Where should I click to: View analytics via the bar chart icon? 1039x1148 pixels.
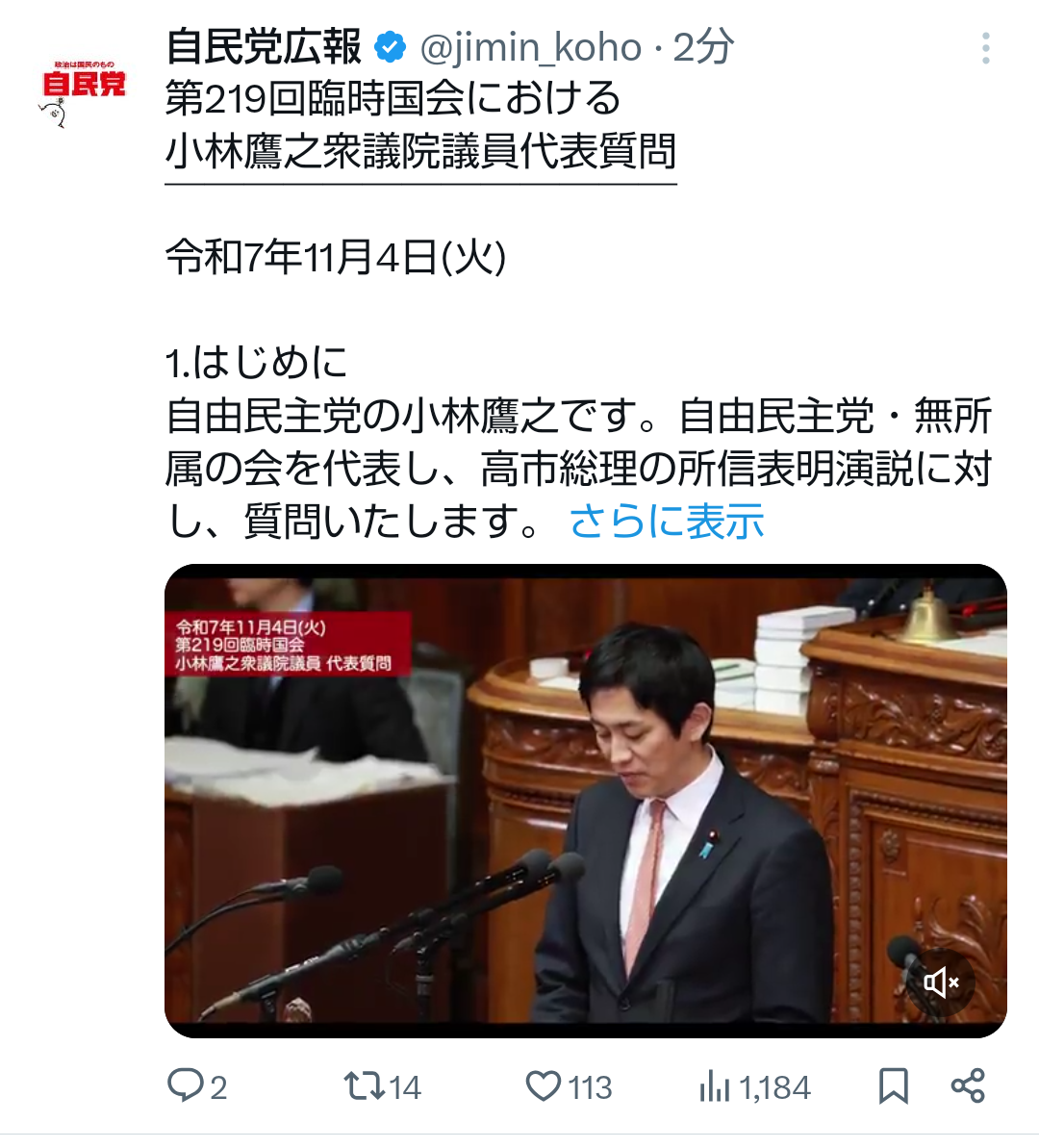click(715, 1085)
